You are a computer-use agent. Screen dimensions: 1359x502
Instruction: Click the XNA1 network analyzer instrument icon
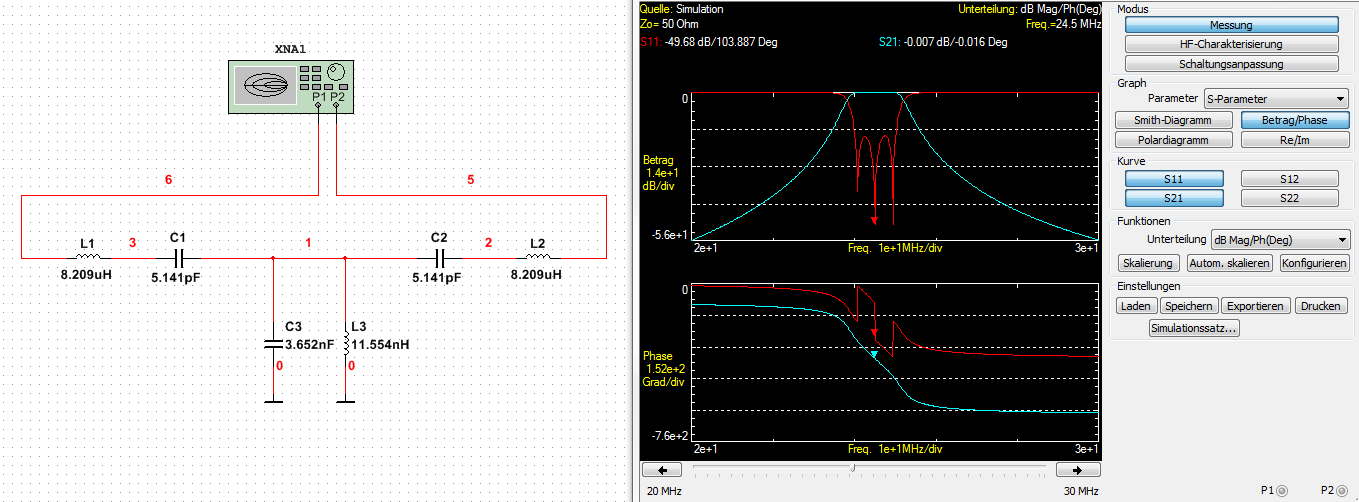292,86
